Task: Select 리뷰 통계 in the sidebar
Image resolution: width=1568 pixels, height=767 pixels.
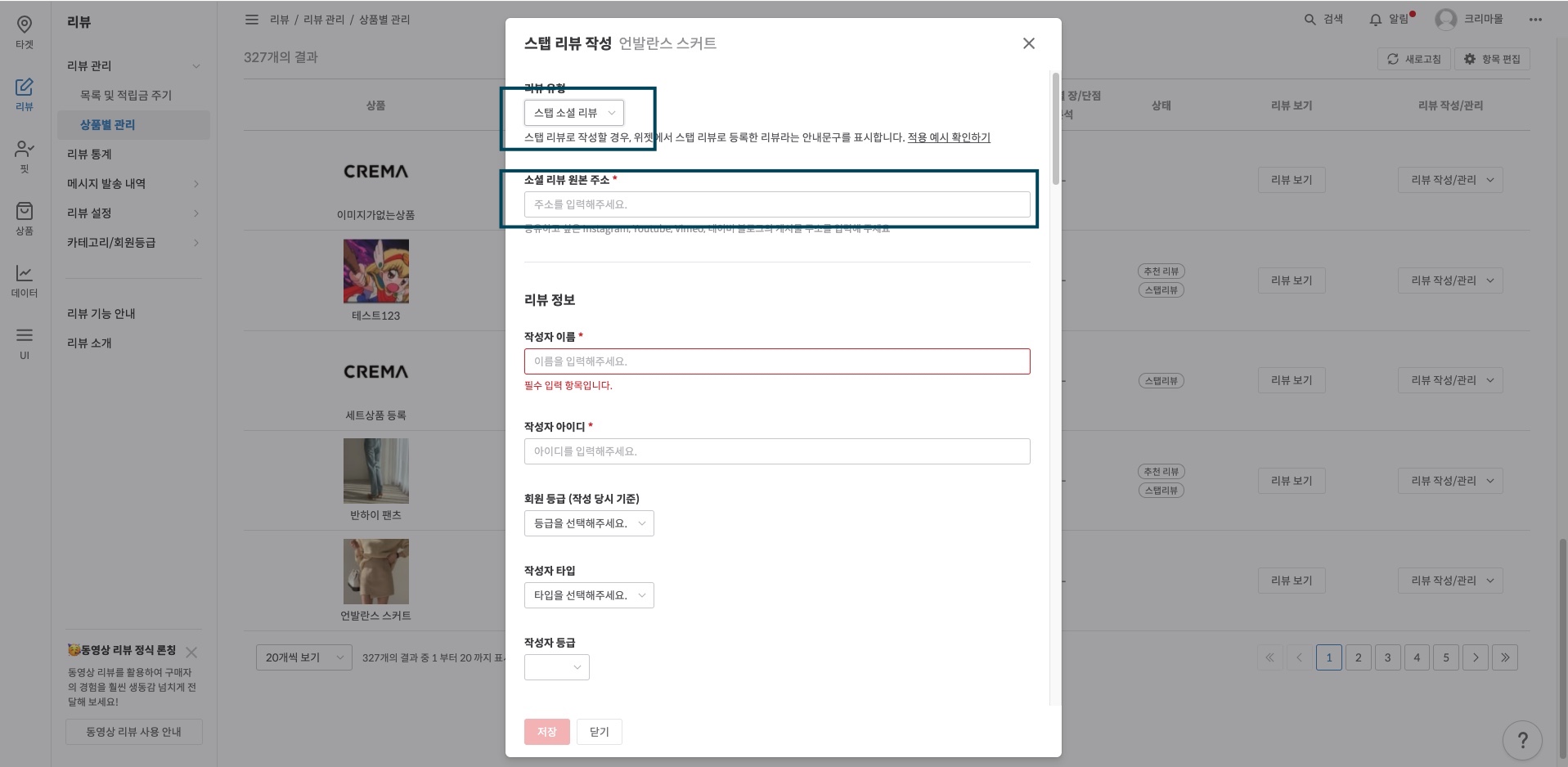Action: pos(89,155)
